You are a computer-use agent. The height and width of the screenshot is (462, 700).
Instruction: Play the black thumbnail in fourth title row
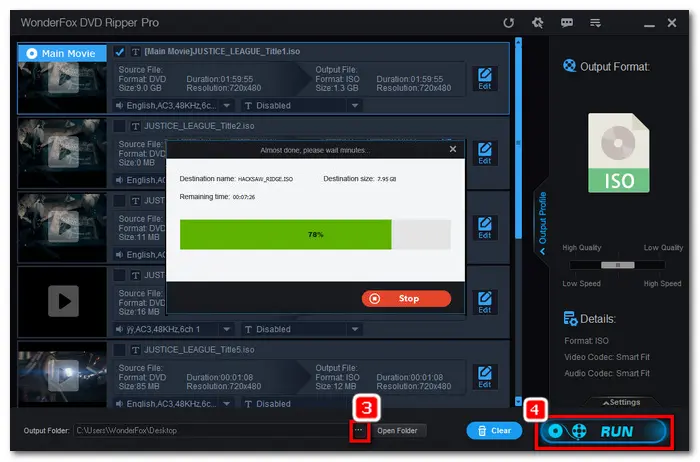[63, 301]
